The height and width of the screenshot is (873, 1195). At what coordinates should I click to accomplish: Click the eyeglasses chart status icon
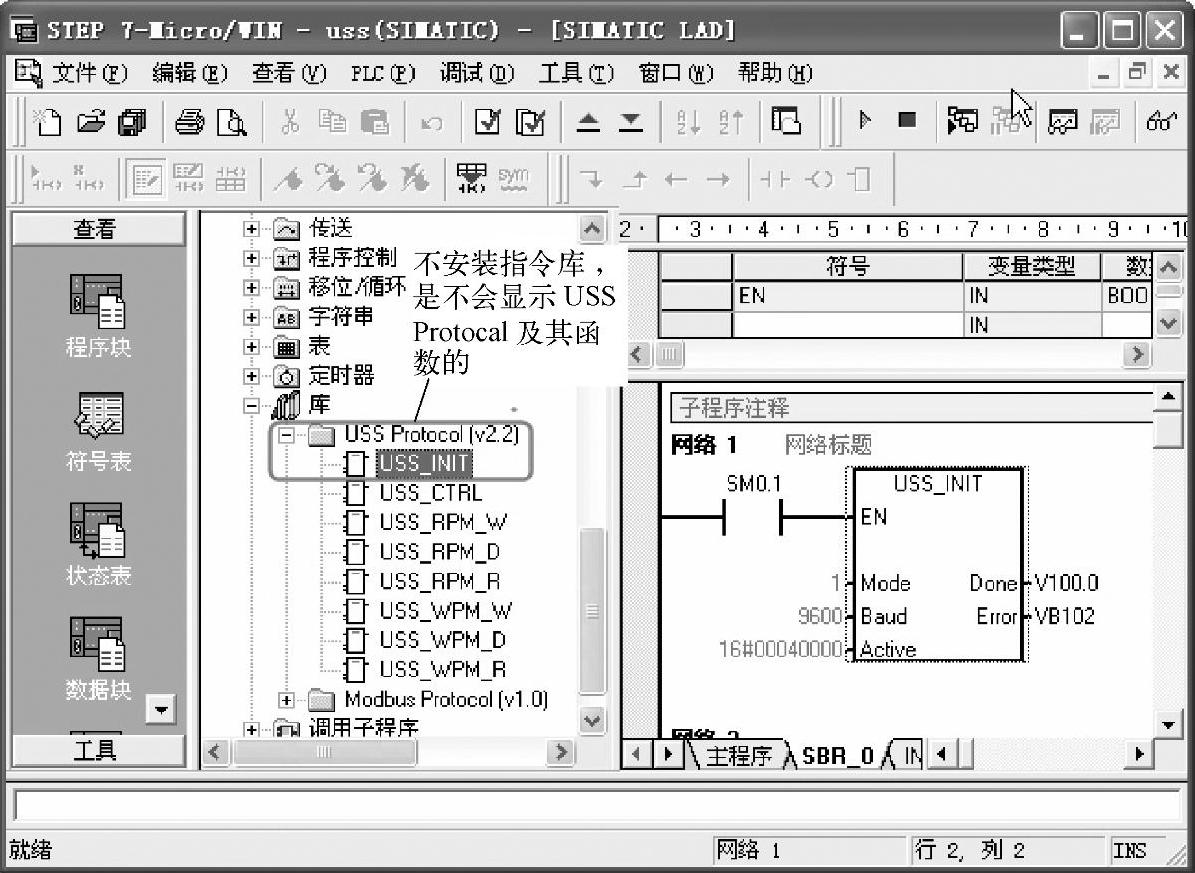click(1161, 120)
